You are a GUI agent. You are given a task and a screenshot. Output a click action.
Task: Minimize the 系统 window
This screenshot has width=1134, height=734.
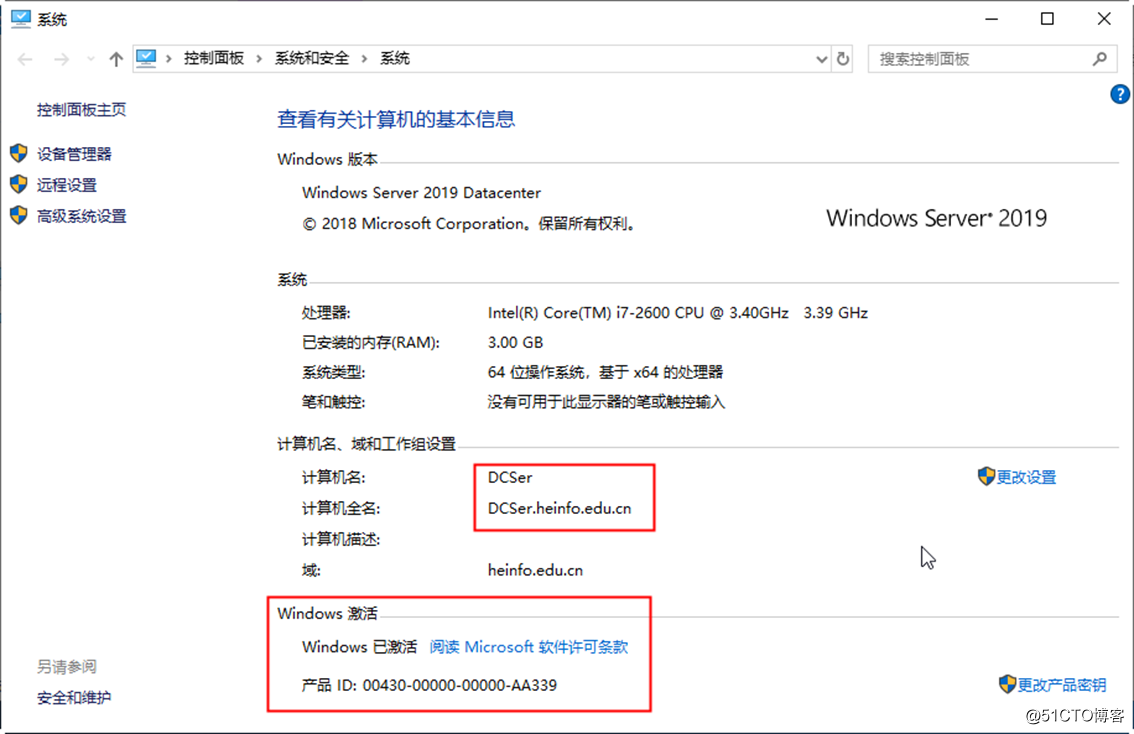click(992, 19)
